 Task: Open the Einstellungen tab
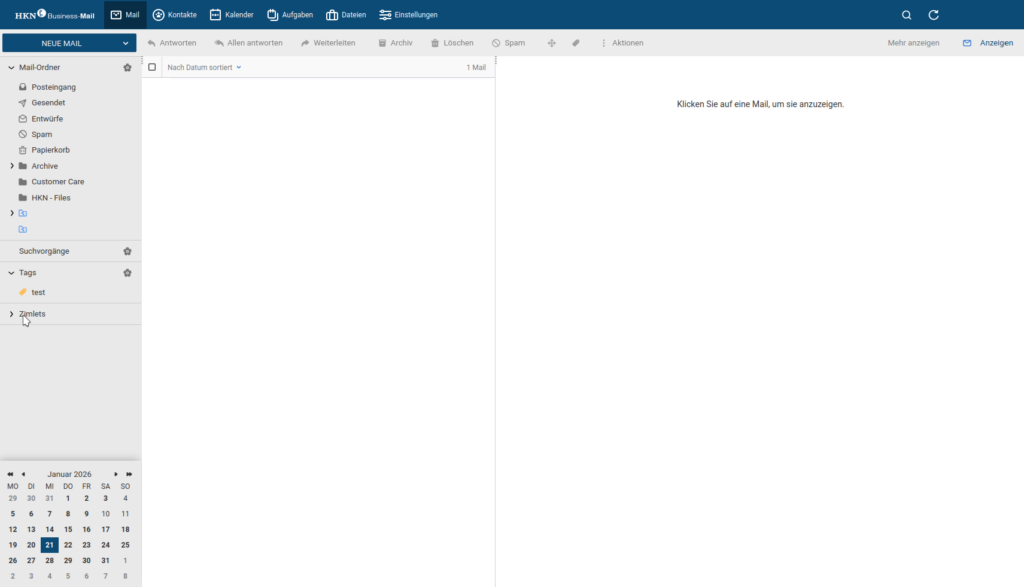408,15
